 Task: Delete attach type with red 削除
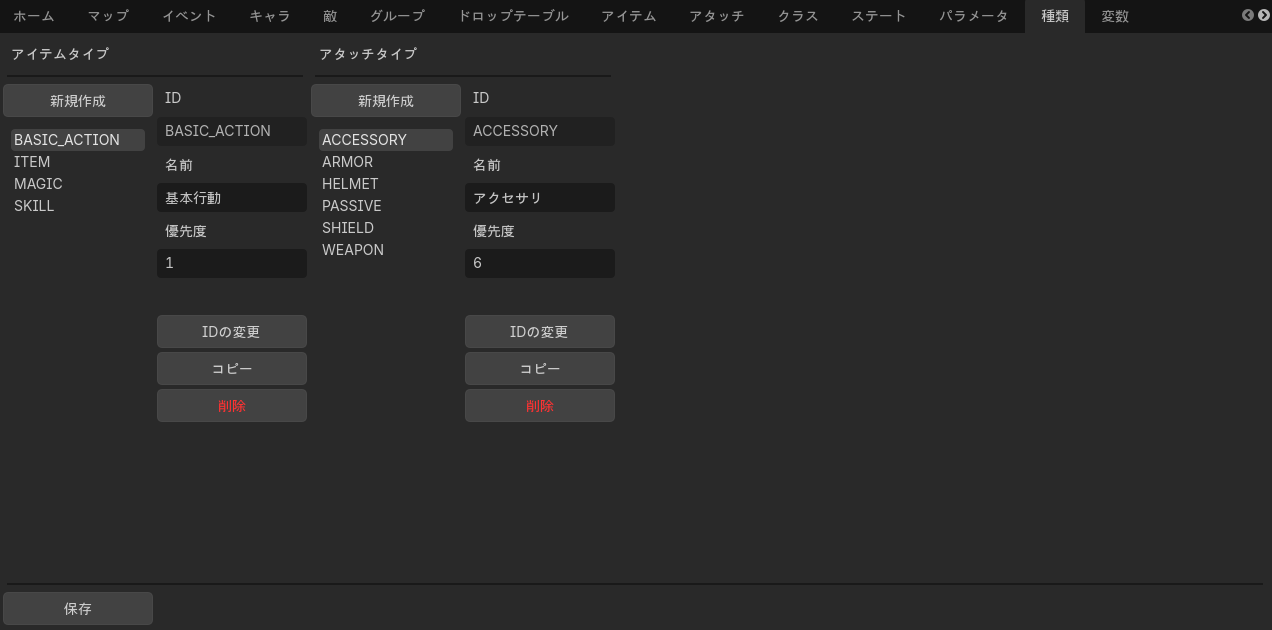(x=540, y=406)
